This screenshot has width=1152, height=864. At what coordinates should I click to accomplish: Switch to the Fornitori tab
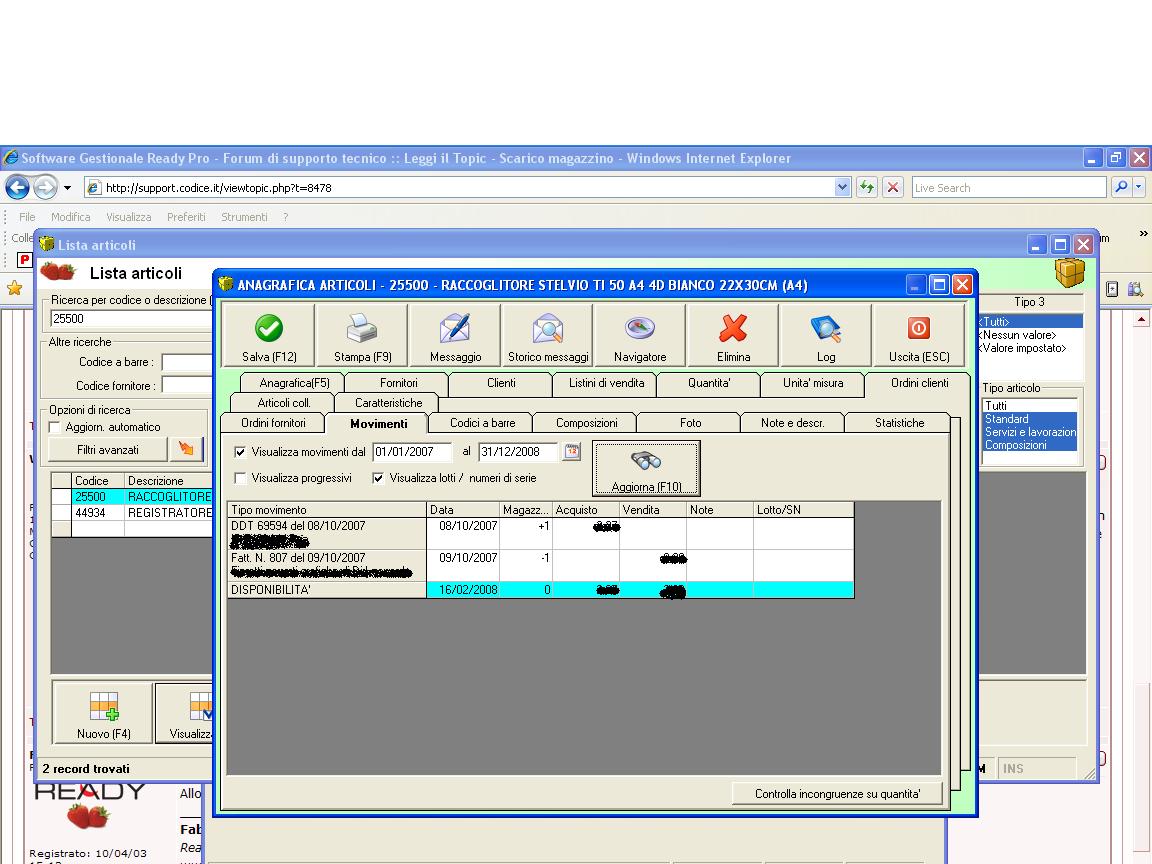tap(398, 383)
